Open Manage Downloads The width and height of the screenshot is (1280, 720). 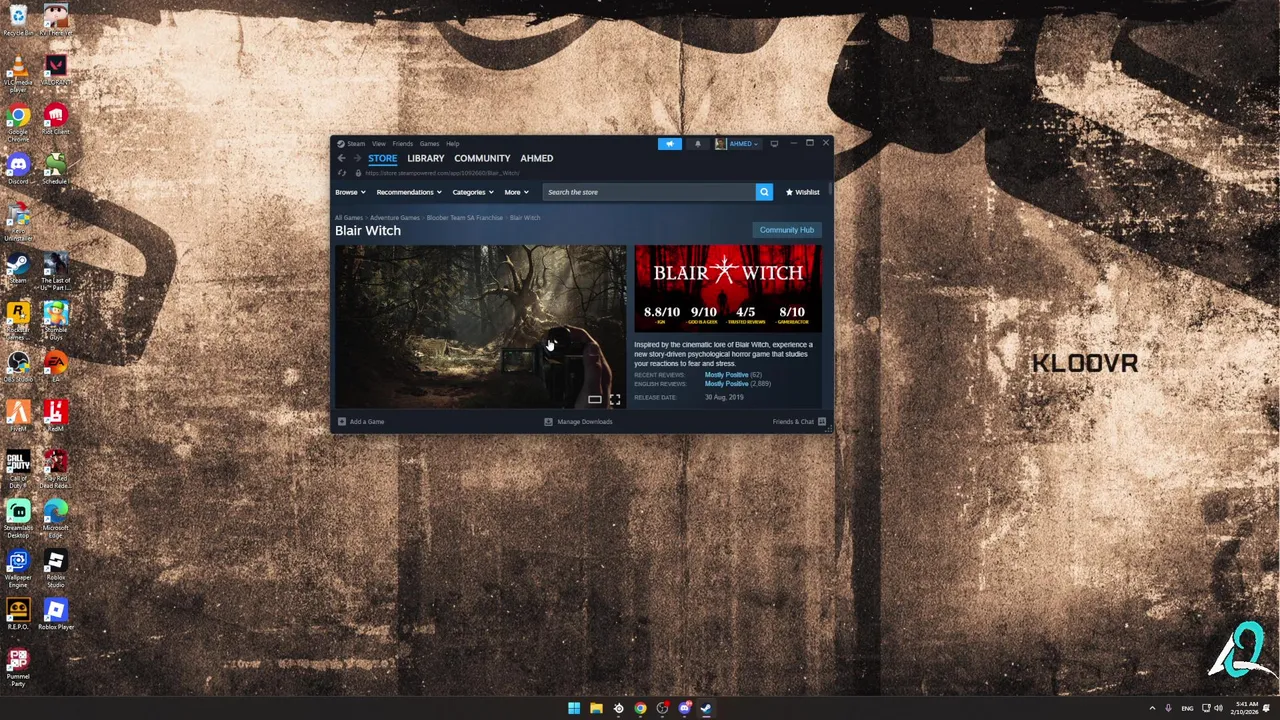578,421
